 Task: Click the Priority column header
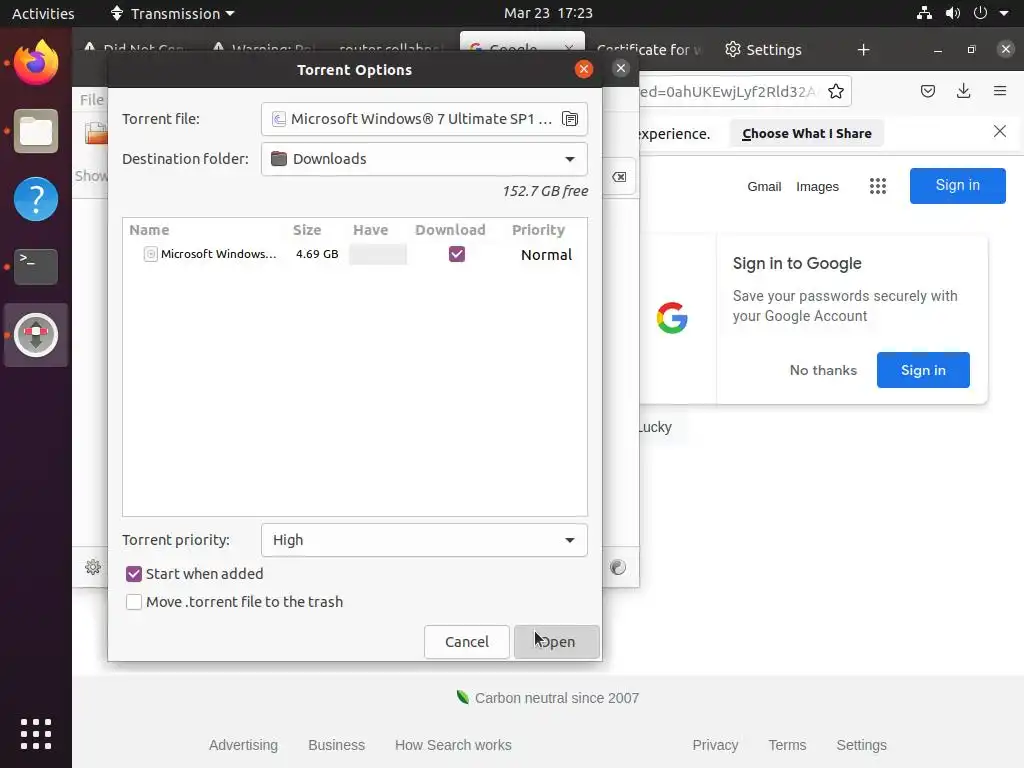[x=538, y=230]
